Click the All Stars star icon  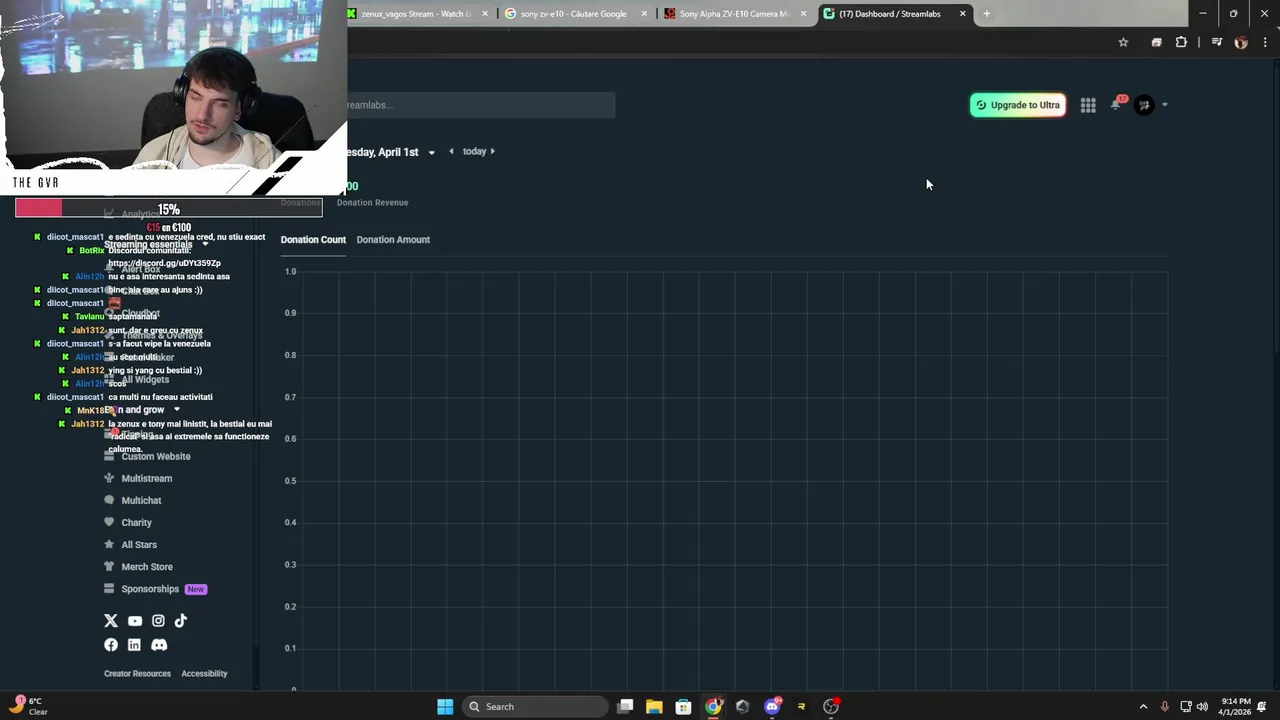[x=110, y=544]
